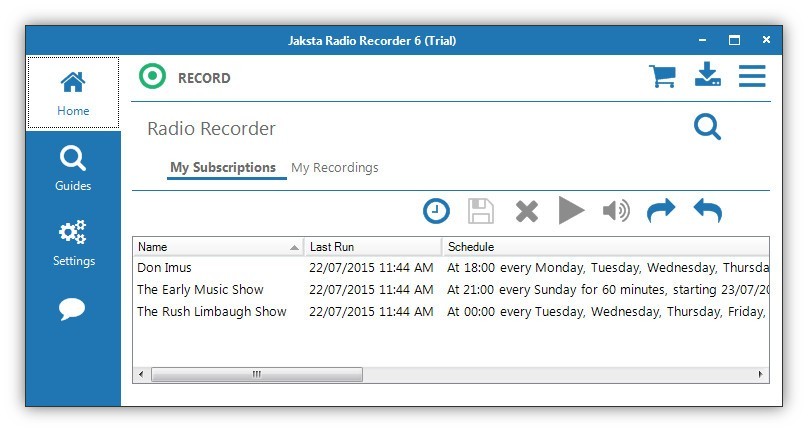Sort by the Name column header

pyautogui.click(x=218, y=247)
